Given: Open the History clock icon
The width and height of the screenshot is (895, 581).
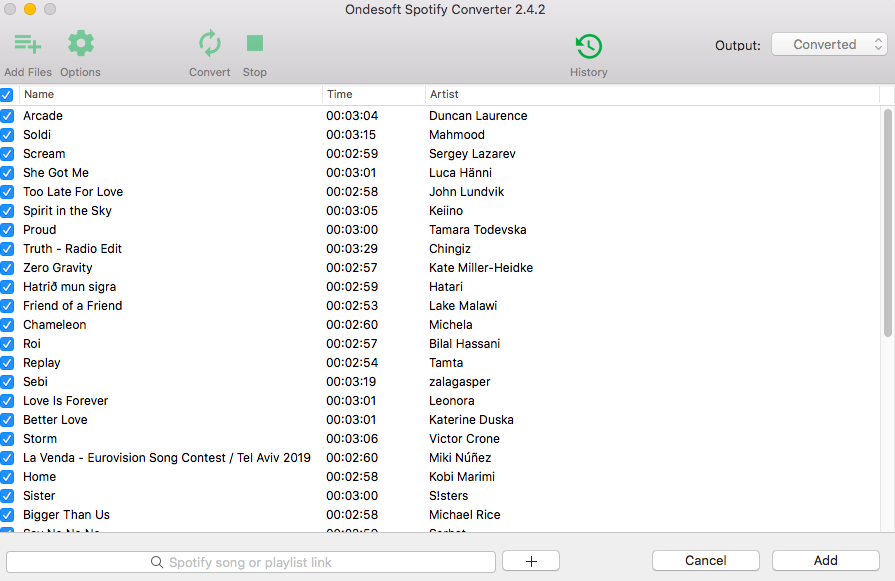Looking at the screenshot, I should pos(588,46).
